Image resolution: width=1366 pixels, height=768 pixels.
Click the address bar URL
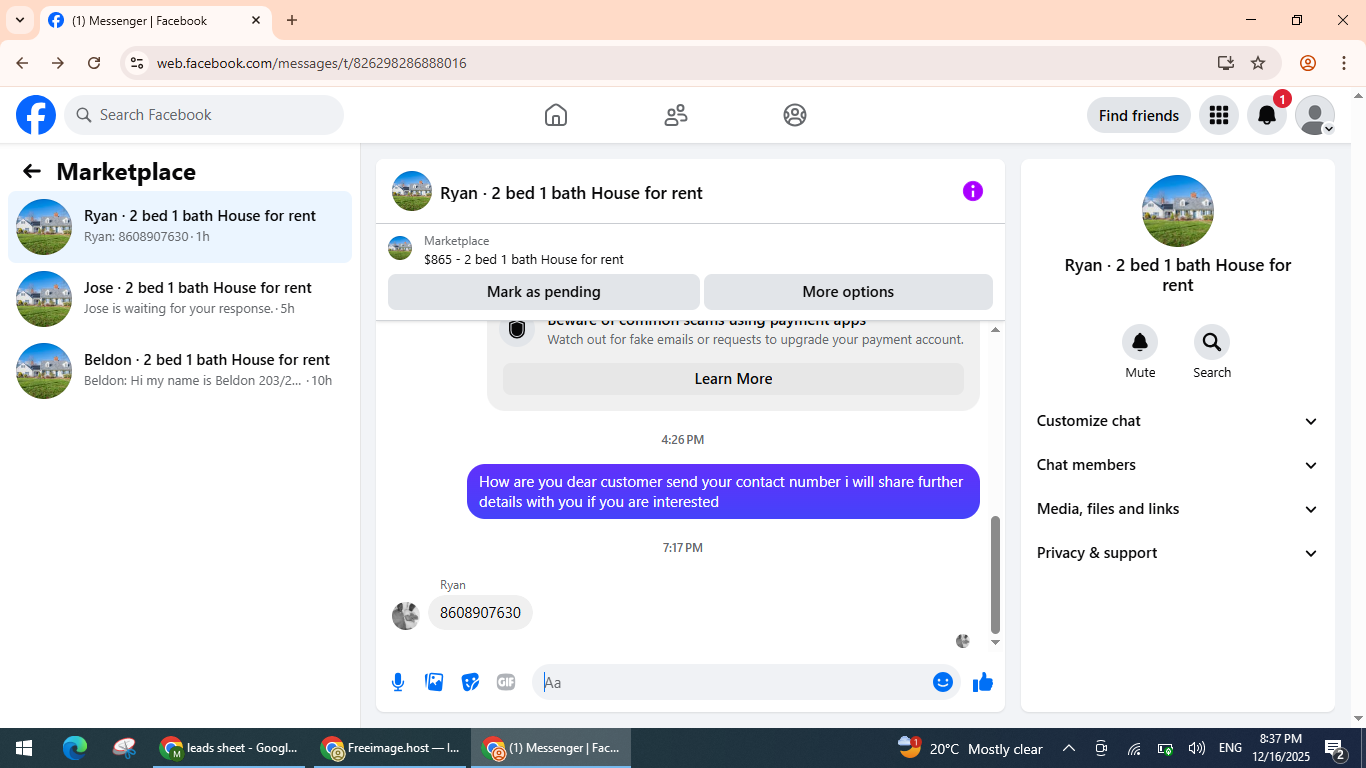click(312, 63)
